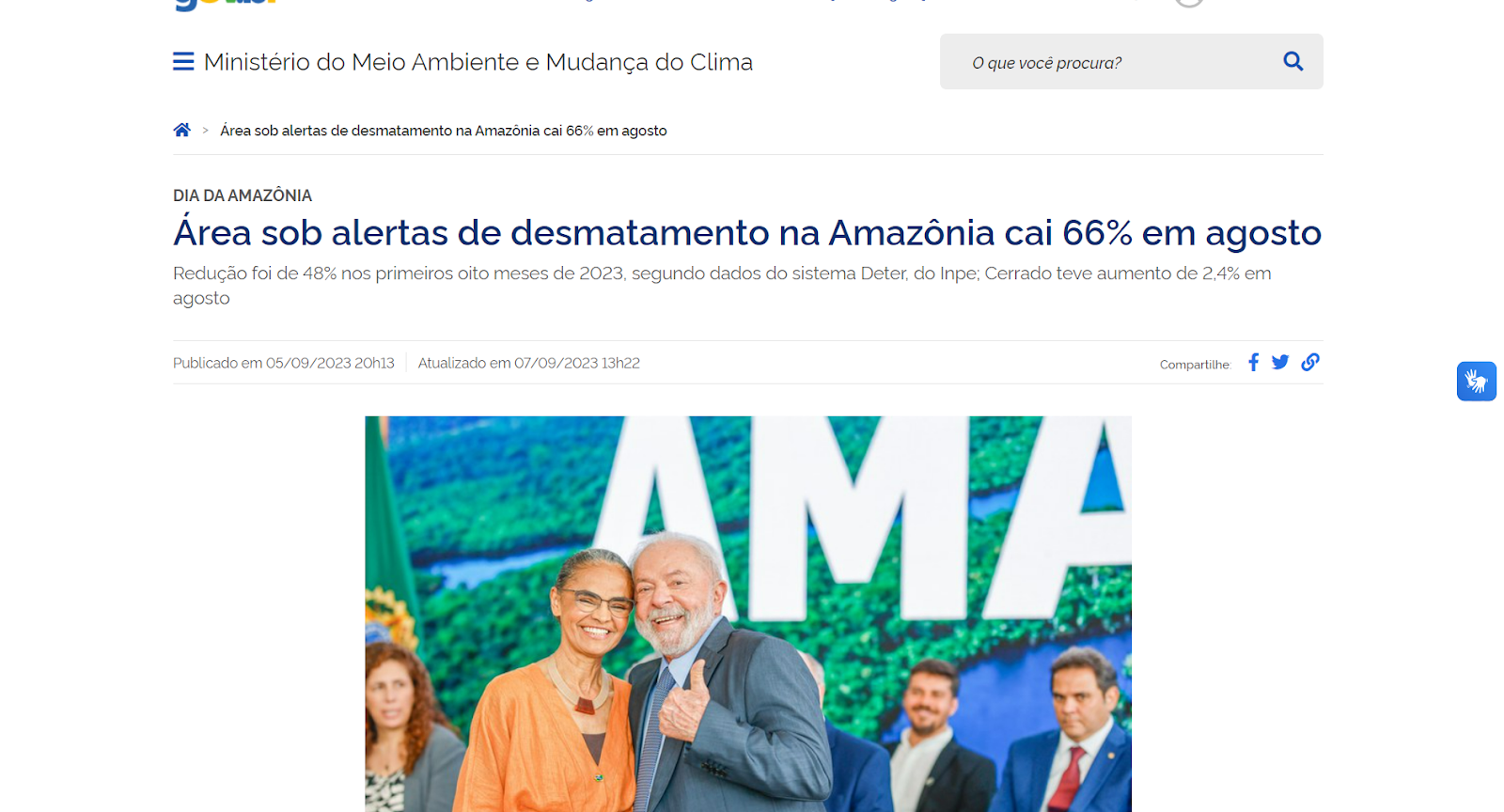1504x812 pixels.
Task: Go to home via breadcrumb house icon
Action: click(182, 130)
